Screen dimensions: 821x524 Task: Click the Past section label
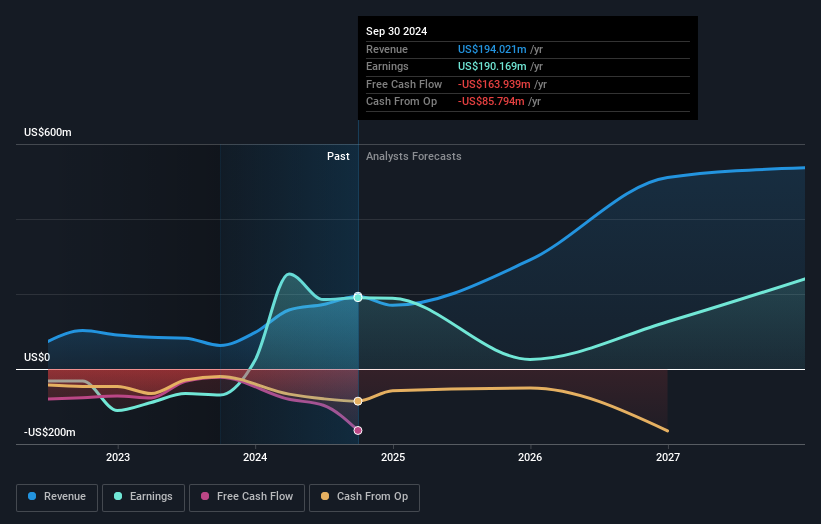338,156
